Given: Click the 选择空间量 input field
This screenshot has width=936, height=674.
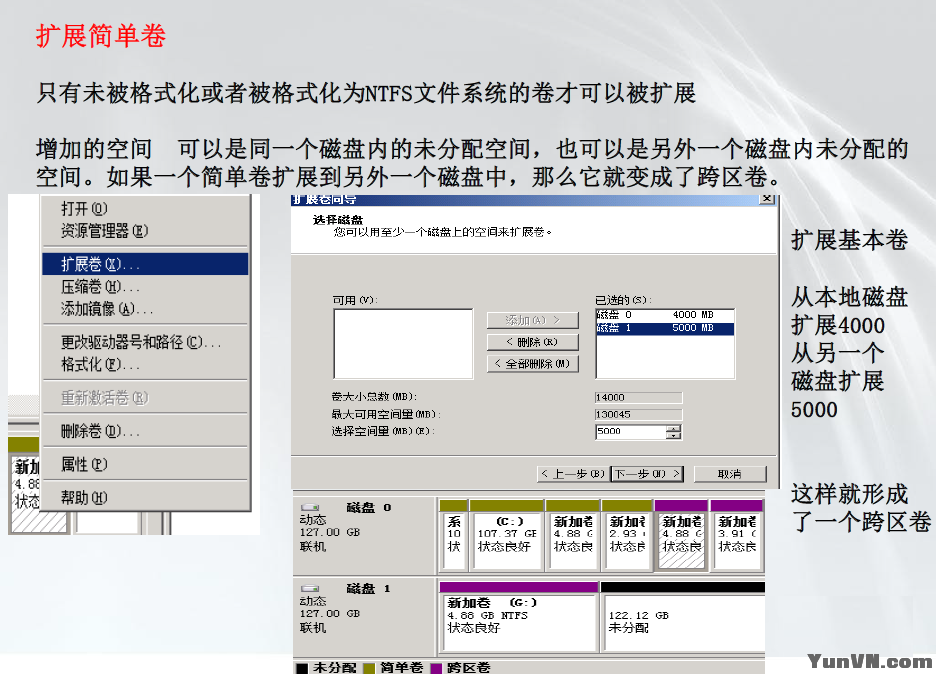Looking at the screenshot, I should point(630,432).
